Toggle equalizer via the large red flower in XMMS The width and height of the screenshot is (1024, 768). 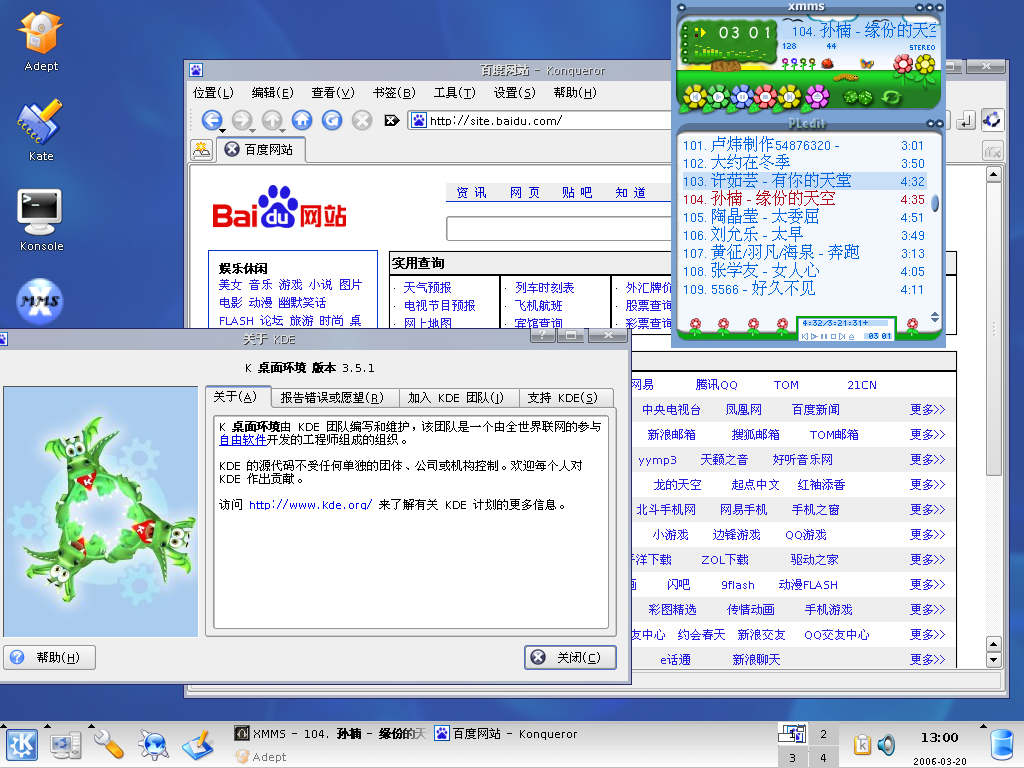[x=903, y=64]
